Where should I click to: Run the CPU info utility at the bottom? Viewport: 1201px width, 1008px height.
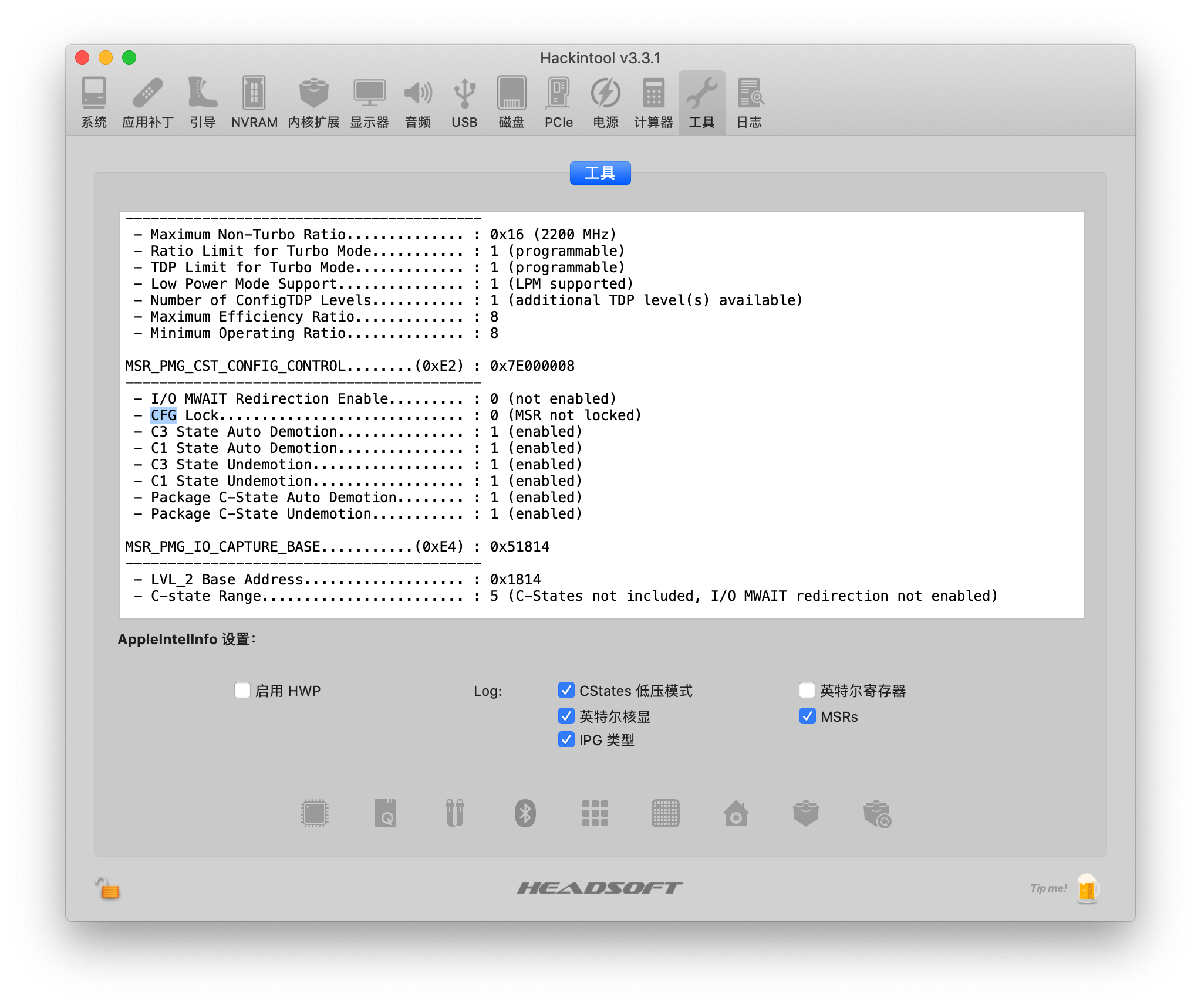point(314,813)
